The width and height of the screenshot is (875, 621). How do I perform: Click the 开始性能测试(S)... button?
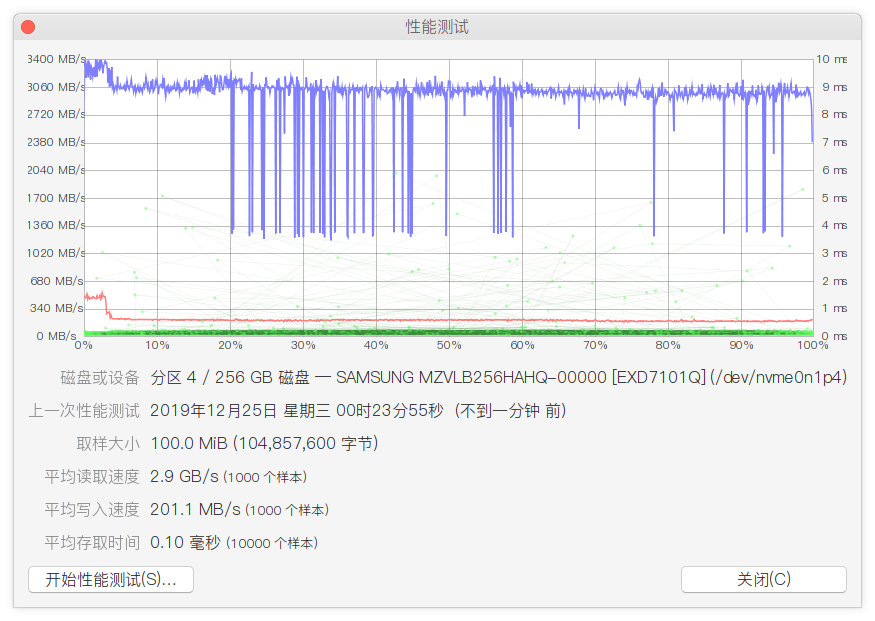tap(111, 579)
